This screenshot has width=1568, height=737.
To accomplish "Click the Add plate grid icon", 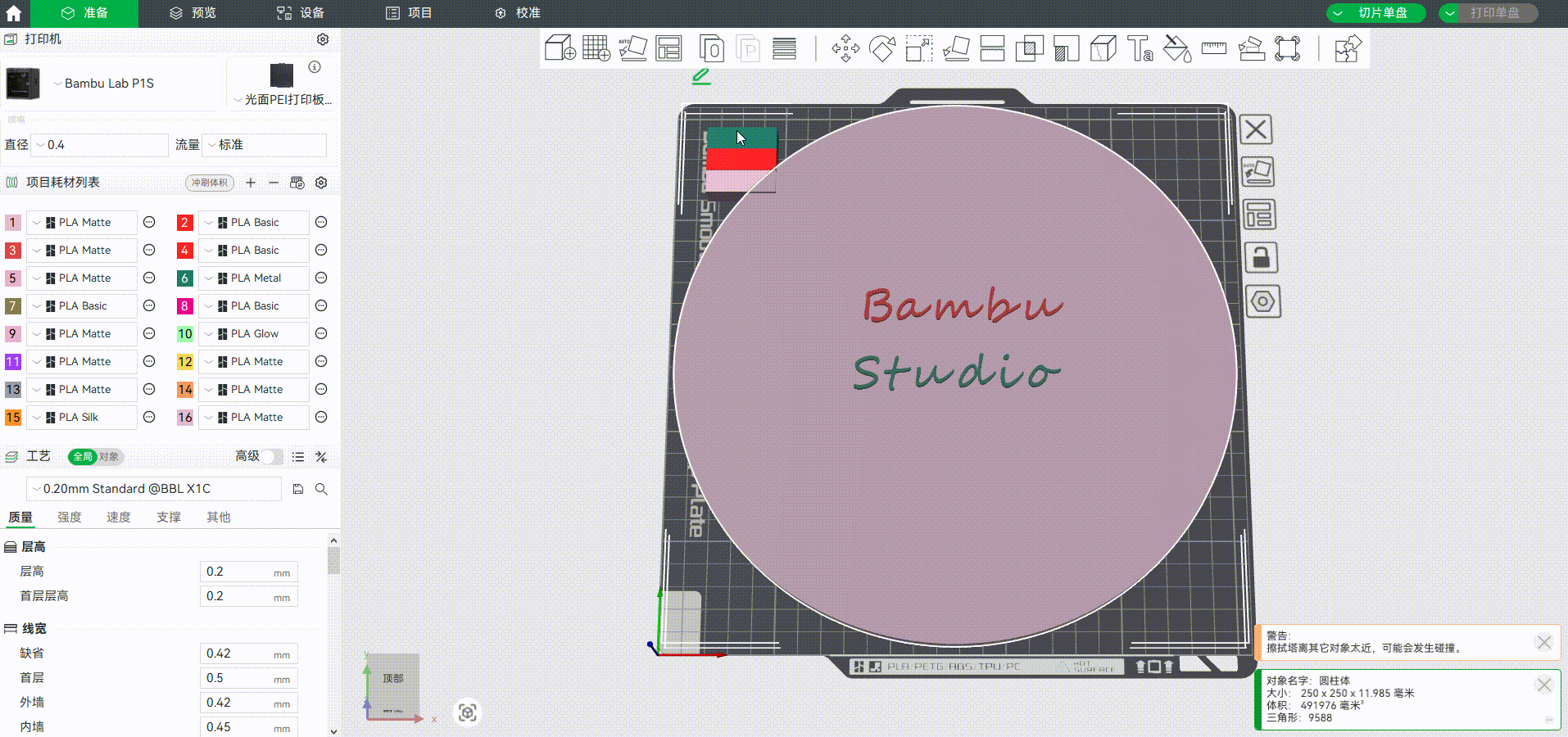I will click(x=596, y=48).
